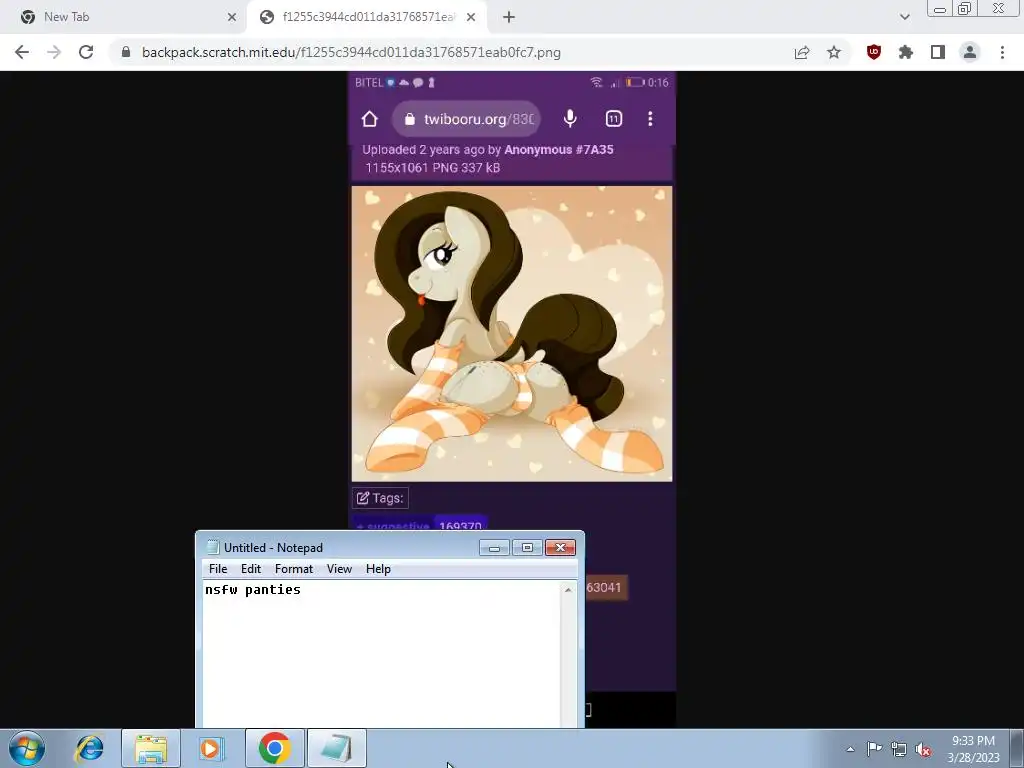Open the Extensions puzzle-piece menu
The height and width of the screenshot is (768, 1024).
click(x=906, y=52)
